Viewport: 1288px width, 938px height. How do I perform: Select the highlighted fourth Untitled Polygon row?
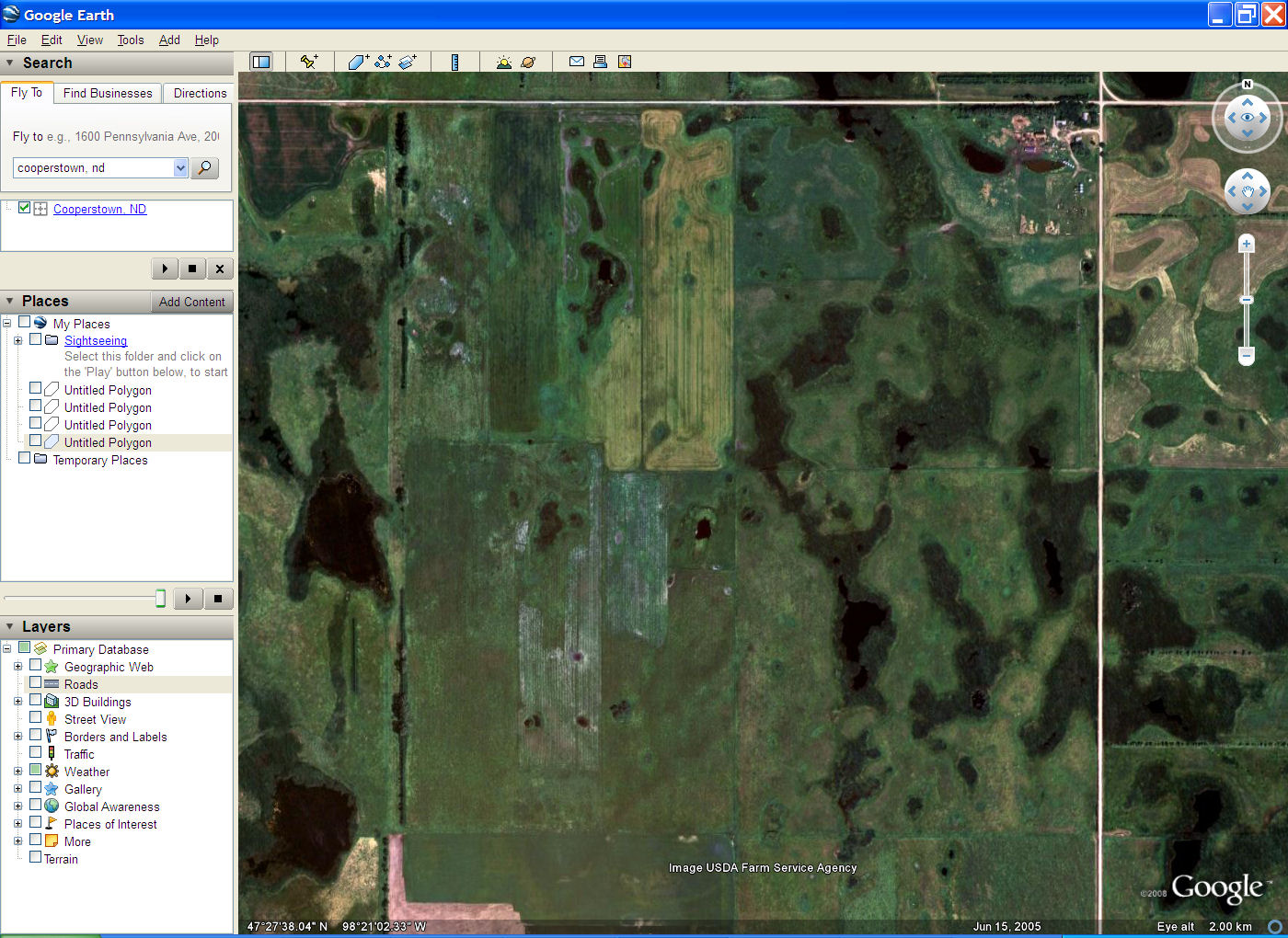tap(108, 442)
